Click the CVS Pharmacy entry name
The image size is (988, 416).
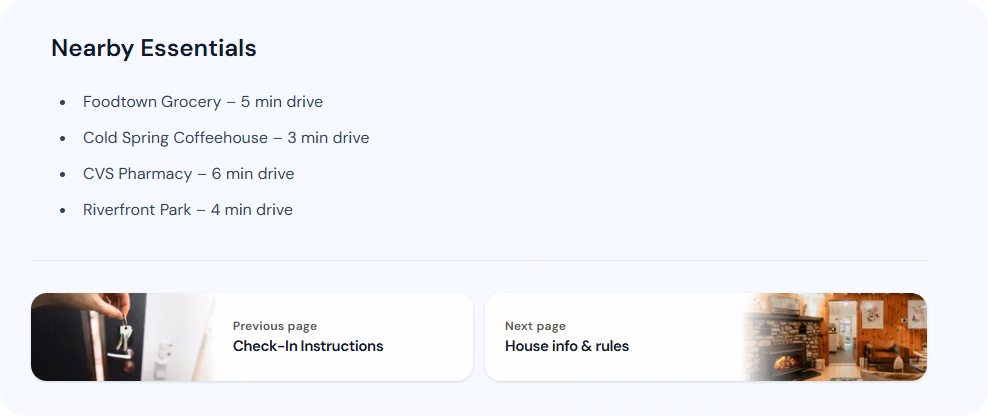point(137,174)
